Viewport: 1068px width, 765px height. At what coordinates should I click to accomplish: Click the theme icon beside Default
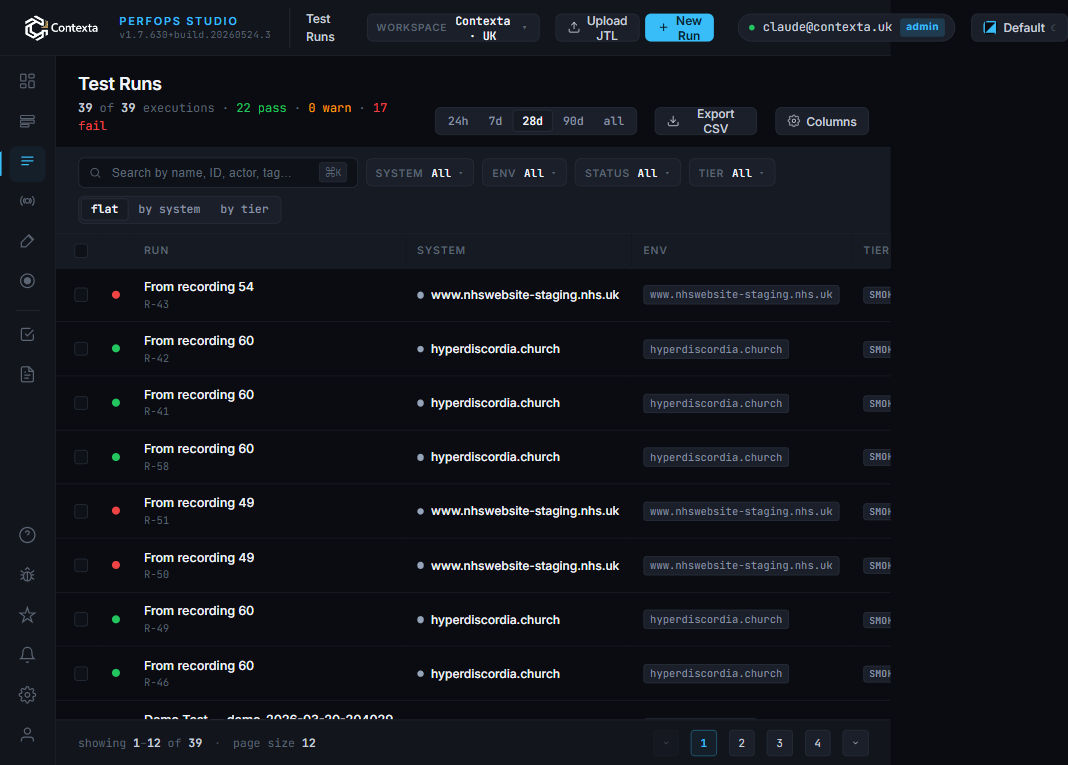(x=990, y=28)
